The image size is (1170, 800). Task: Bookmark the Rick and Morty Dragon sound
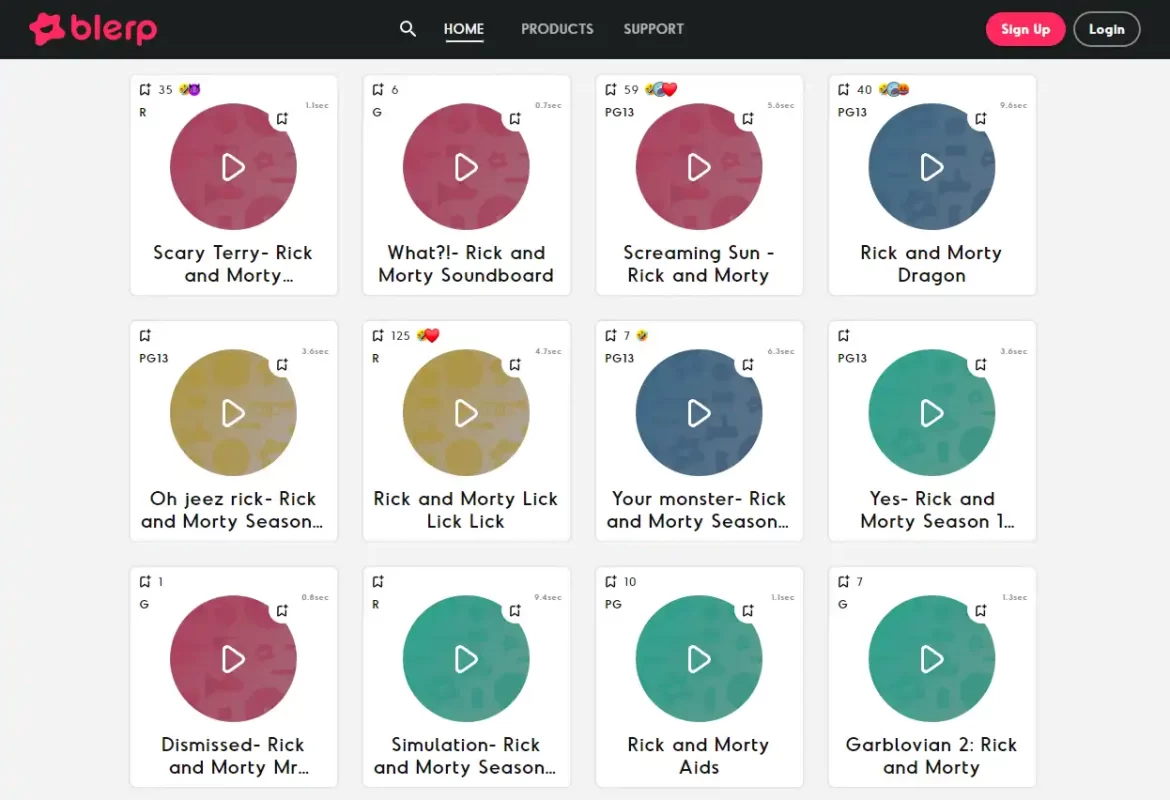click(981, 119)
